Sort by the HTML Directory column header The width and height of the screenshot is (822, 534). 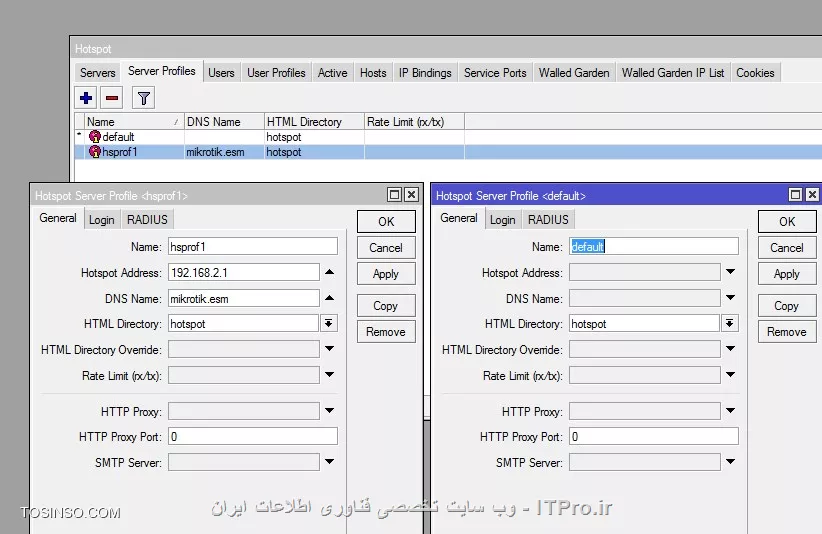(x=315, y=122)
